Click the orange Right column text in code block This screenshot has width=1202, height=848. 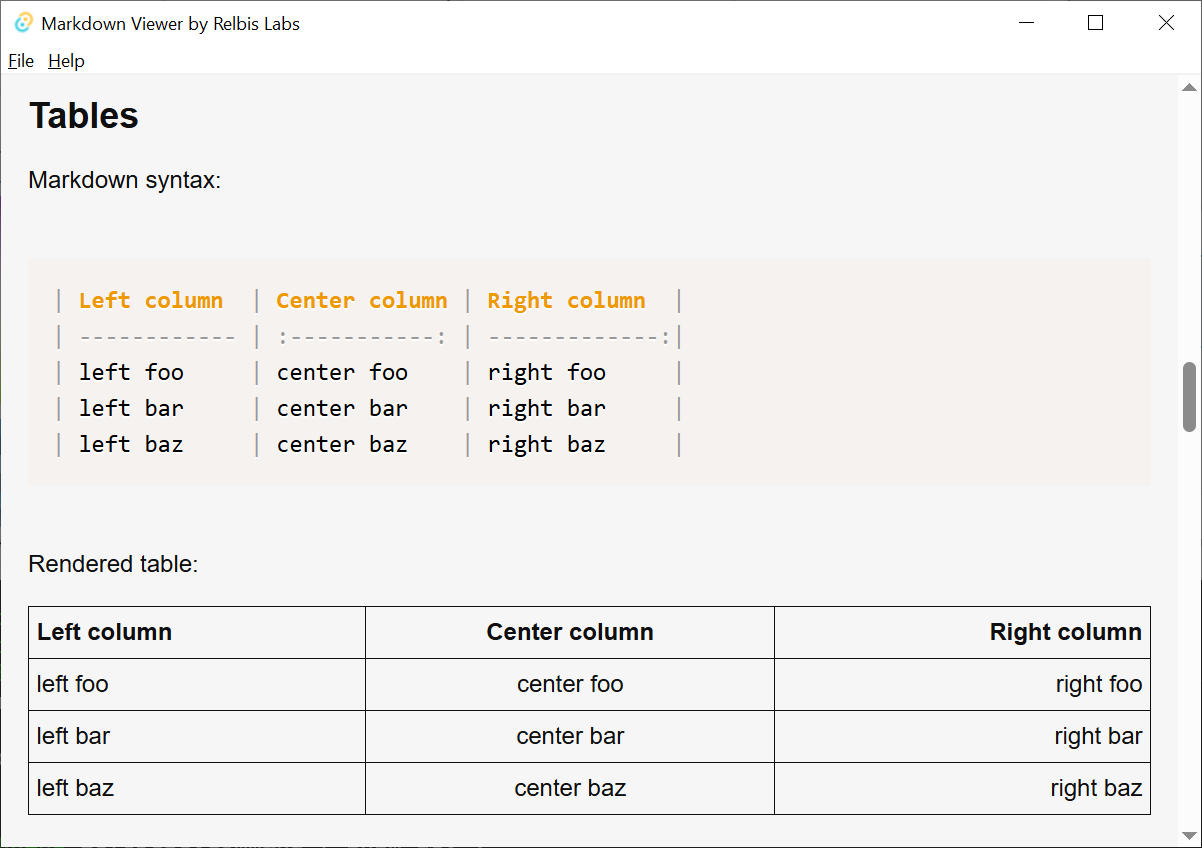tap(566, 299)
